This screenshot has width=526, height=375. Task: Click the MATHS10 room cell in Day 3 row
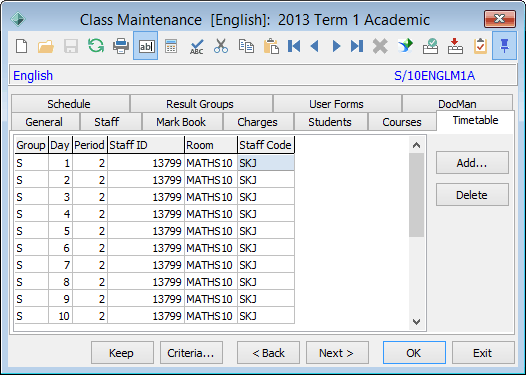tap(211, 197)
